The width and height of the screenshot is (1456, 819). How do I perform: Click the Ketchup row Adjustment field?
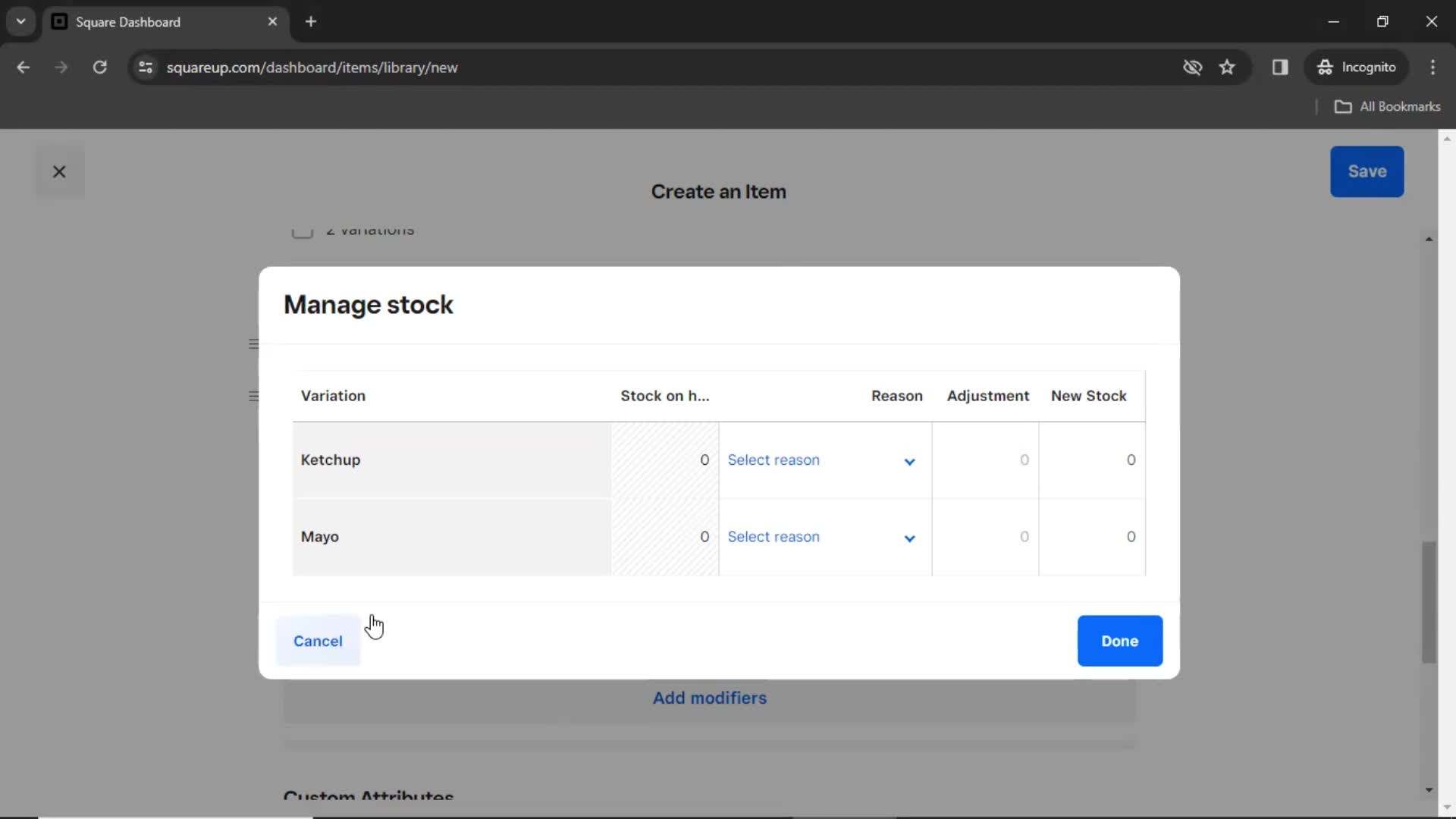(x=985, y=460)
